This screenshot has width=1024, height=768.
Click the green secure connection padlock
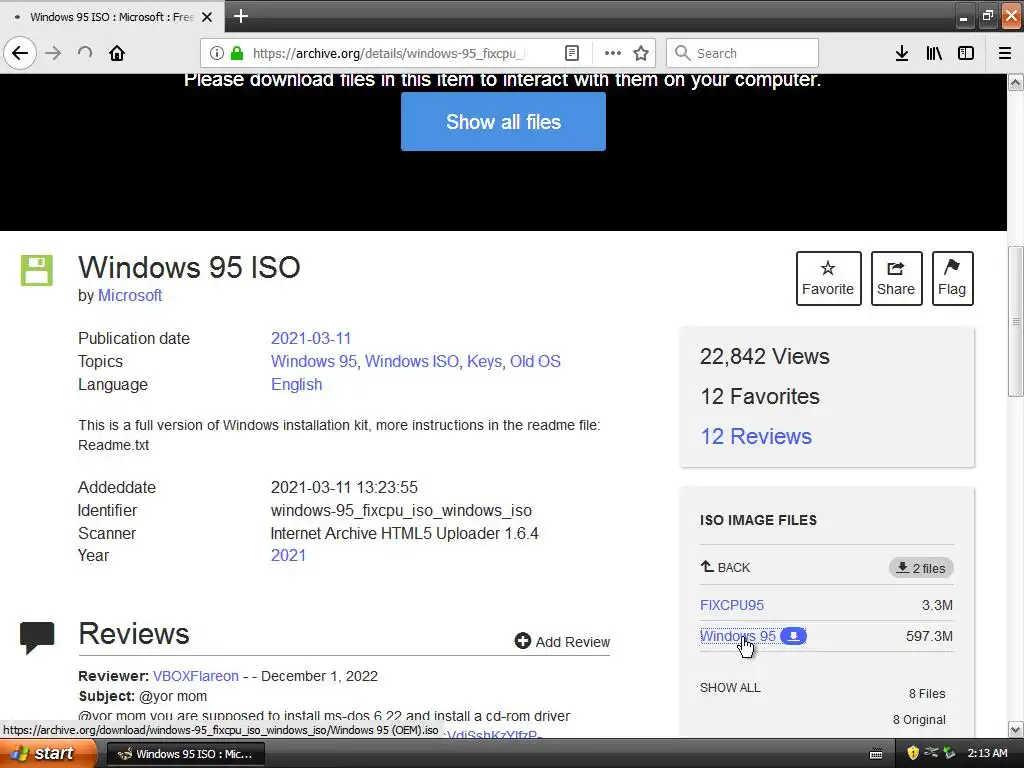point(238,53)
